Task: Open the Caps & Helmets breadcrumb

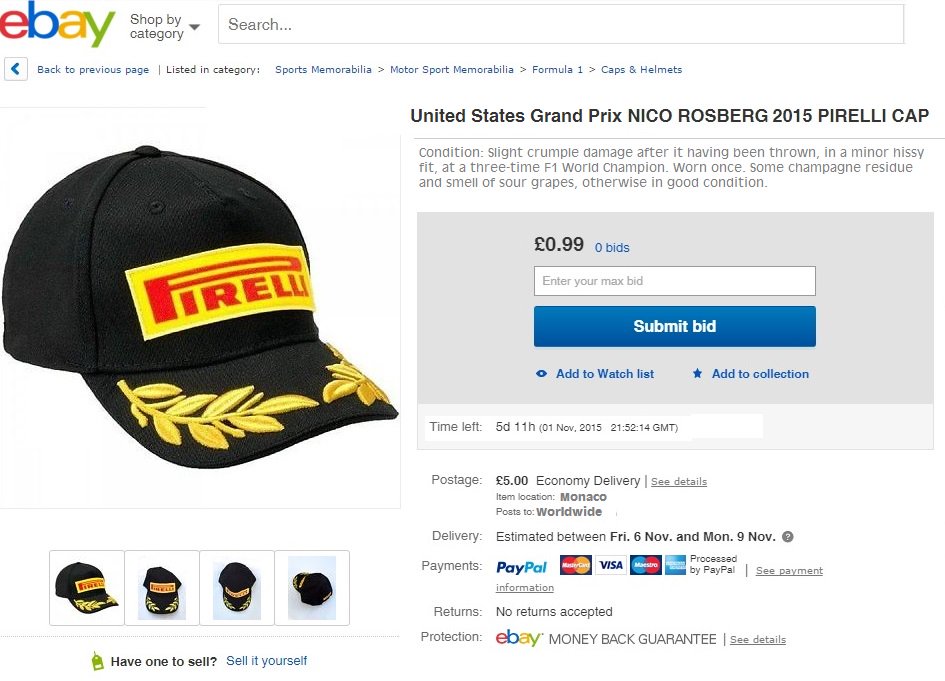Action: coord(642,70)
